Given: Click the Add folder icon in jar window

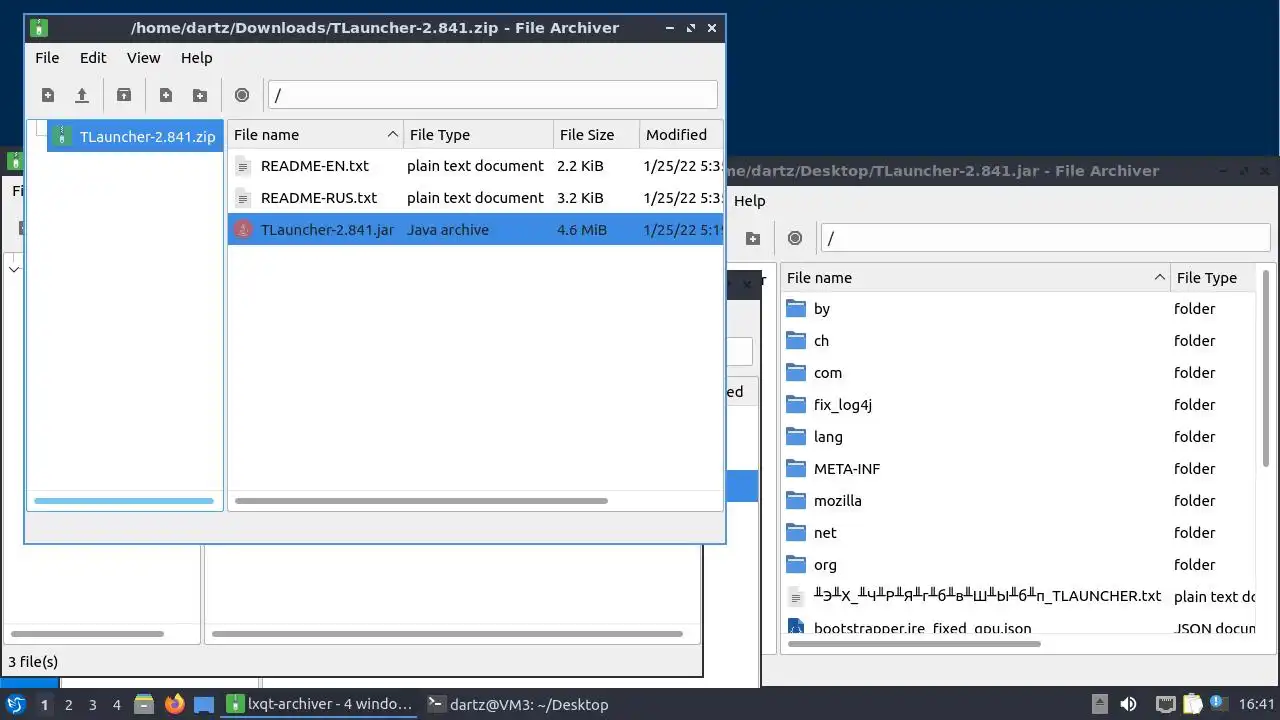Looking at the screenshot, I should (x=753, y=238).
